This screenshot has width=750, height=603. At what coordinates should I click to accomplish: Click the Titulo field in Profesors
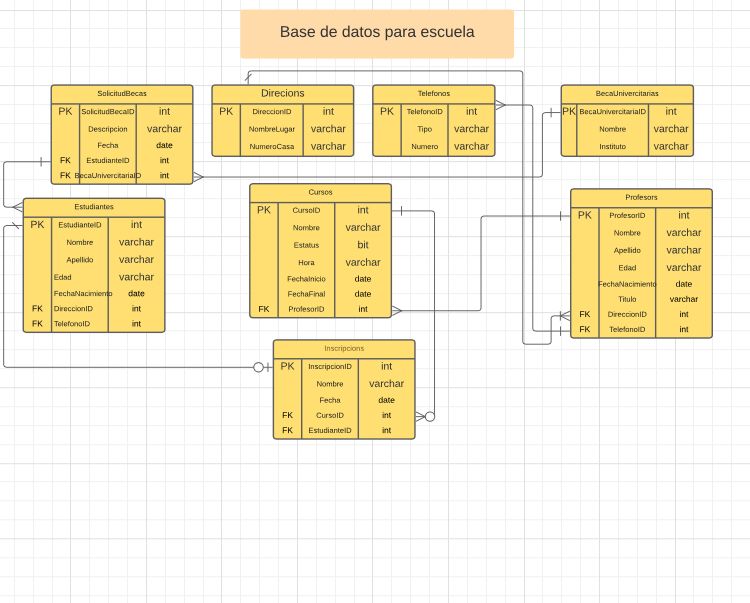click(626, 299)
